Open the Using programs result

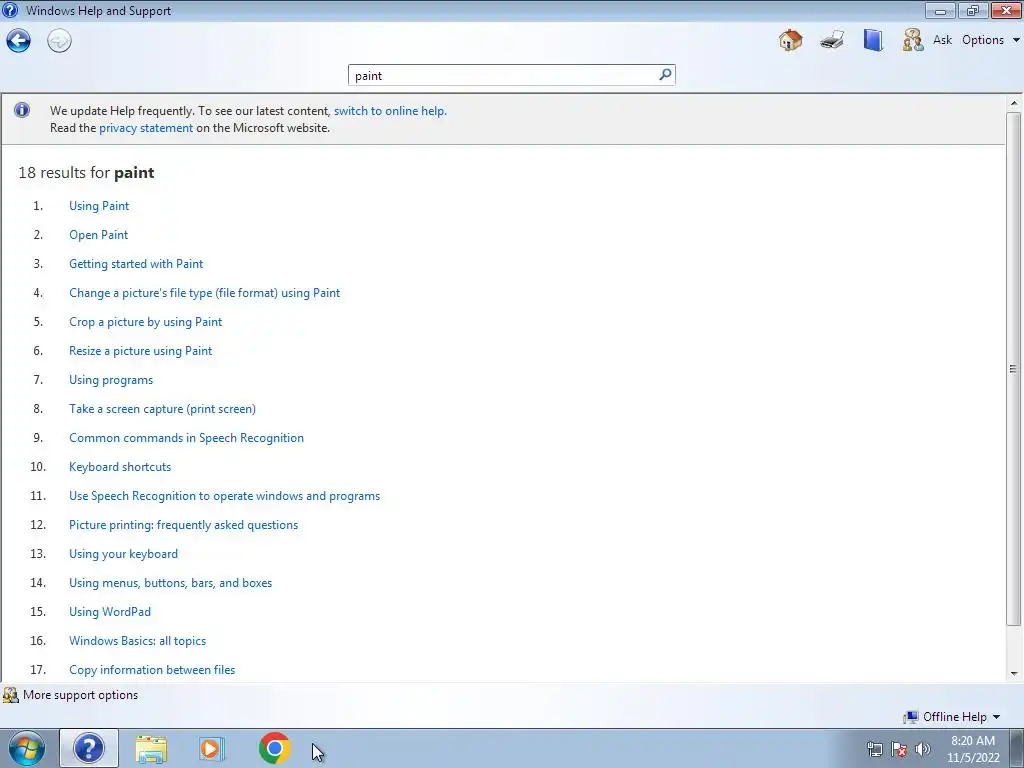point(111,380)
